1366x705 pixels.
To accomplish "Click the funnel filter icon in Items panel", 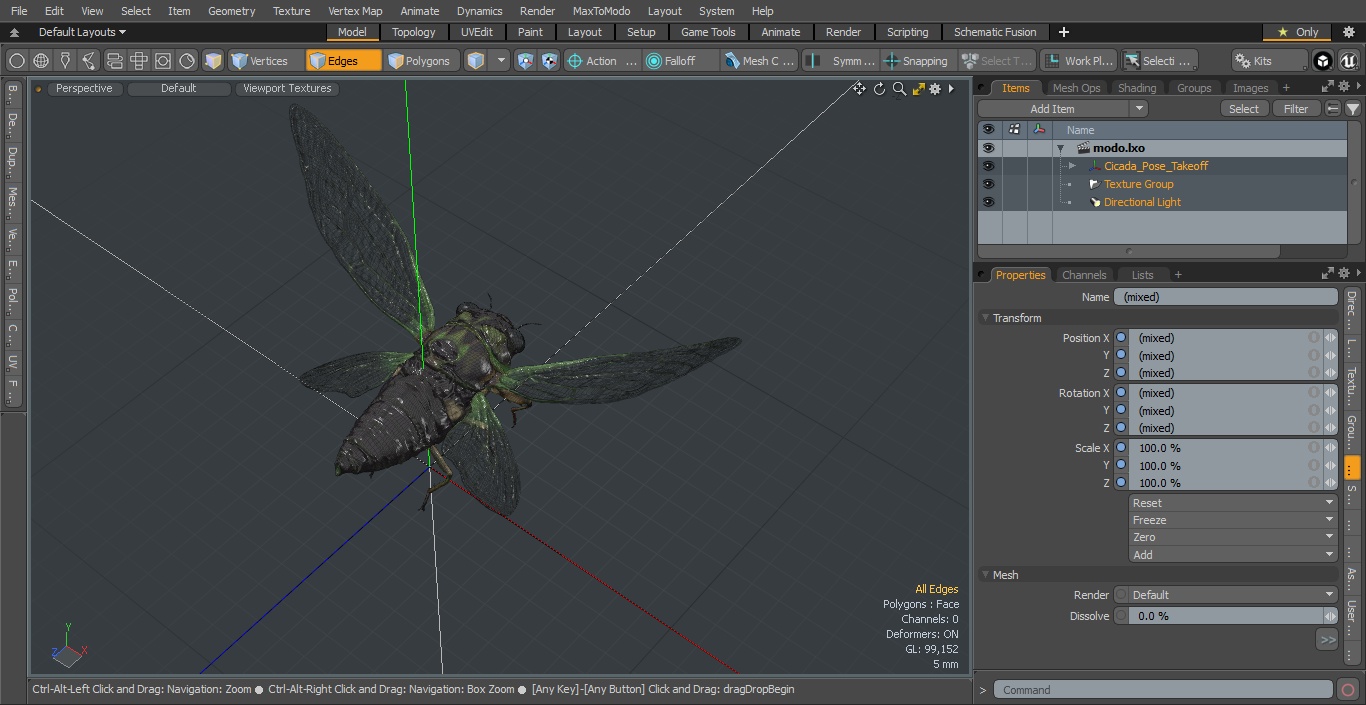I will click(1352, 109).
